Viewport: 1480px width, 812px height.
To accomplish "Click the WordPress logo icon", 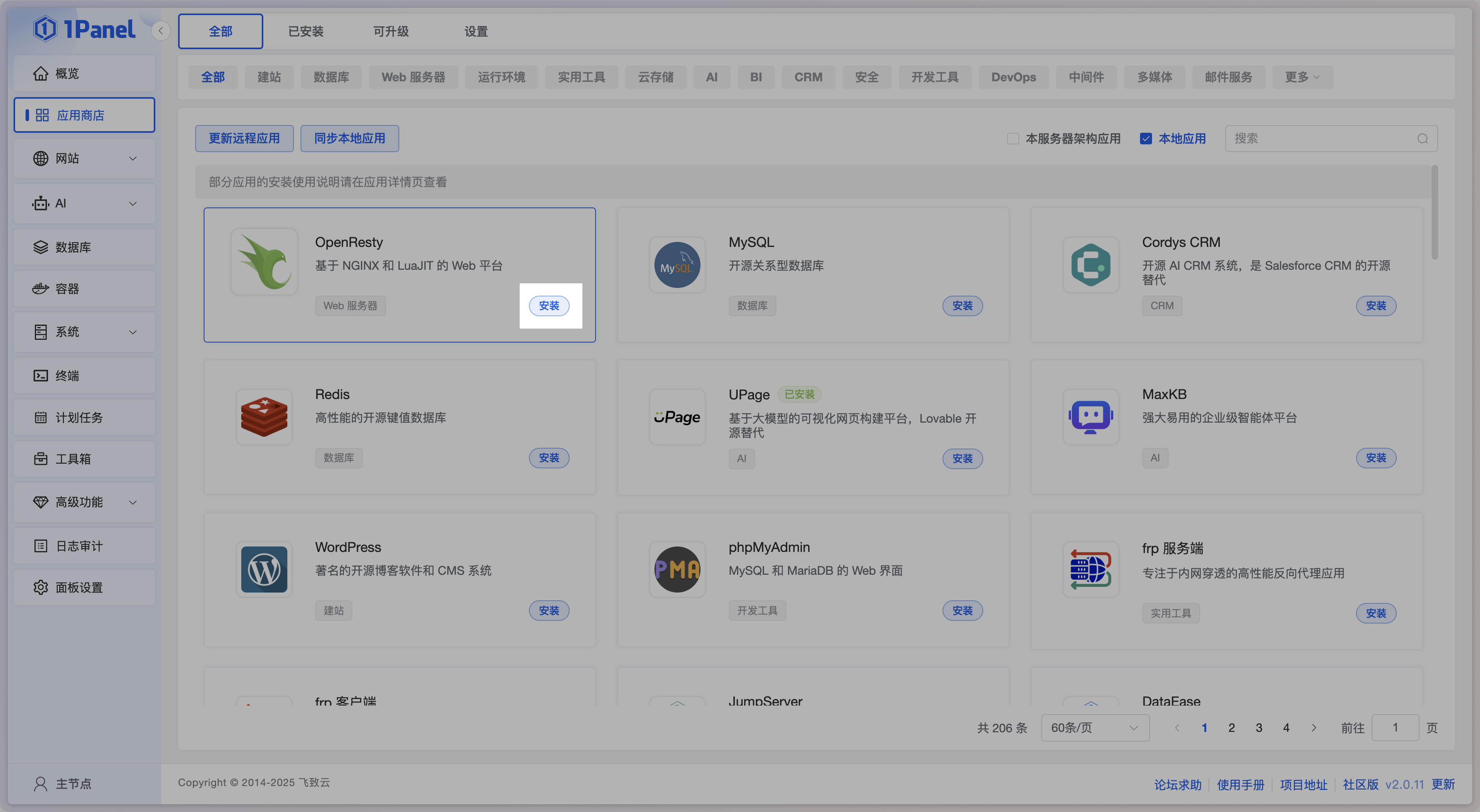I will (264, 569).
